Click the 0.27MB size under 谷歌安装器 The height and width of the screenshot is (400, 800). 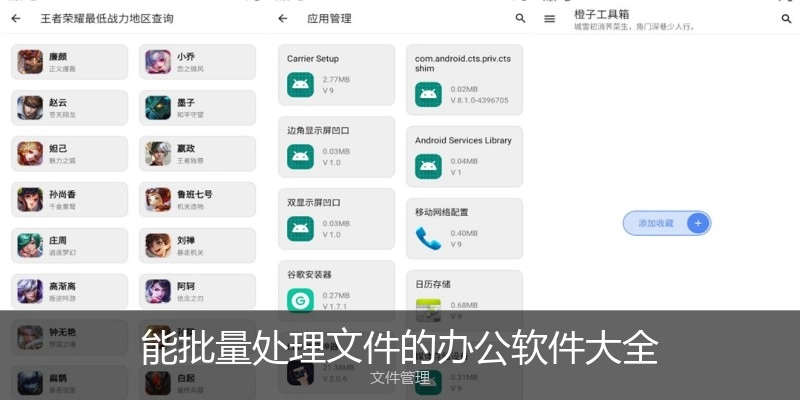(336, 295)
